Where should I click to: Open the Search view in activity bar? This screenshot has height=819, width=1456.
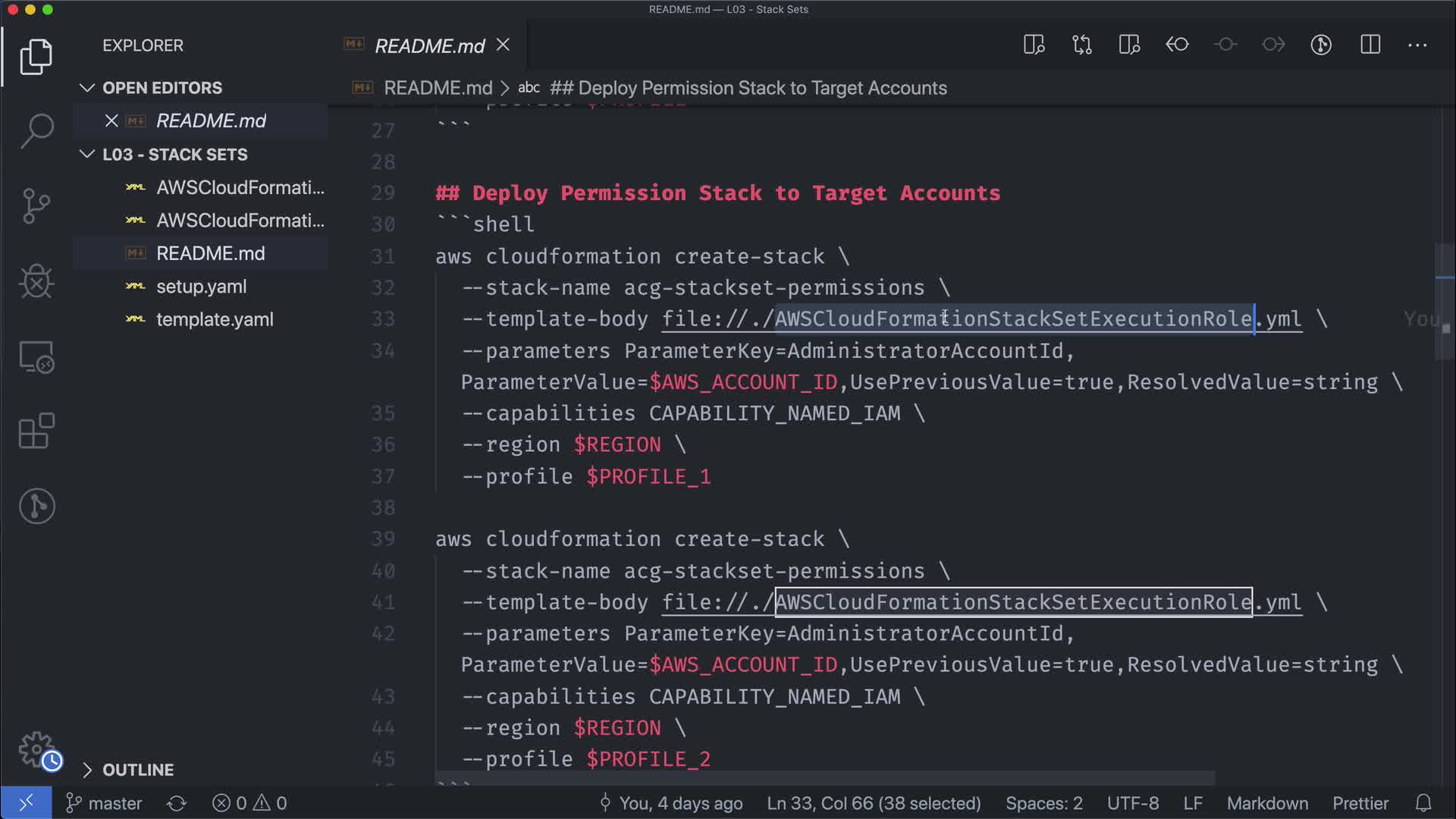coord(36,130)
